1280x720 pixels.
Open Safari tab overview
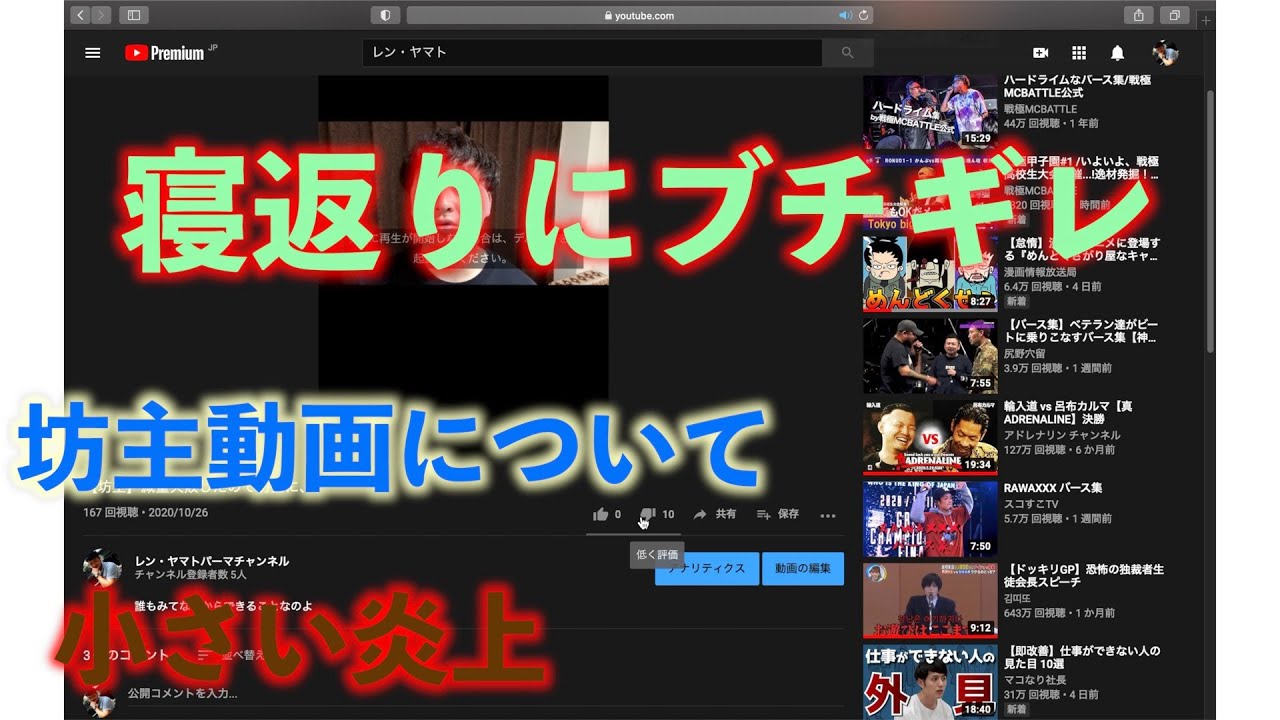click(x=1173, y=15)
